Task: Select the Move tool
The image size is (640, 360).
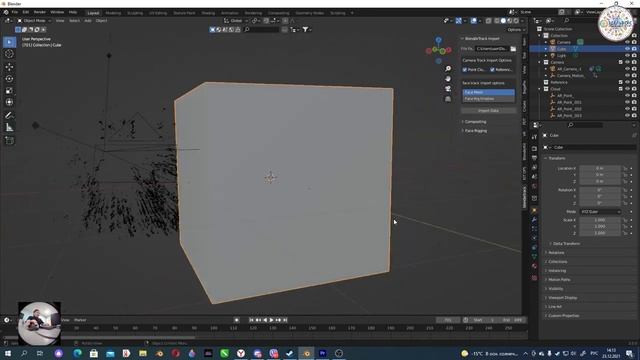Action: tap(9, 67)
